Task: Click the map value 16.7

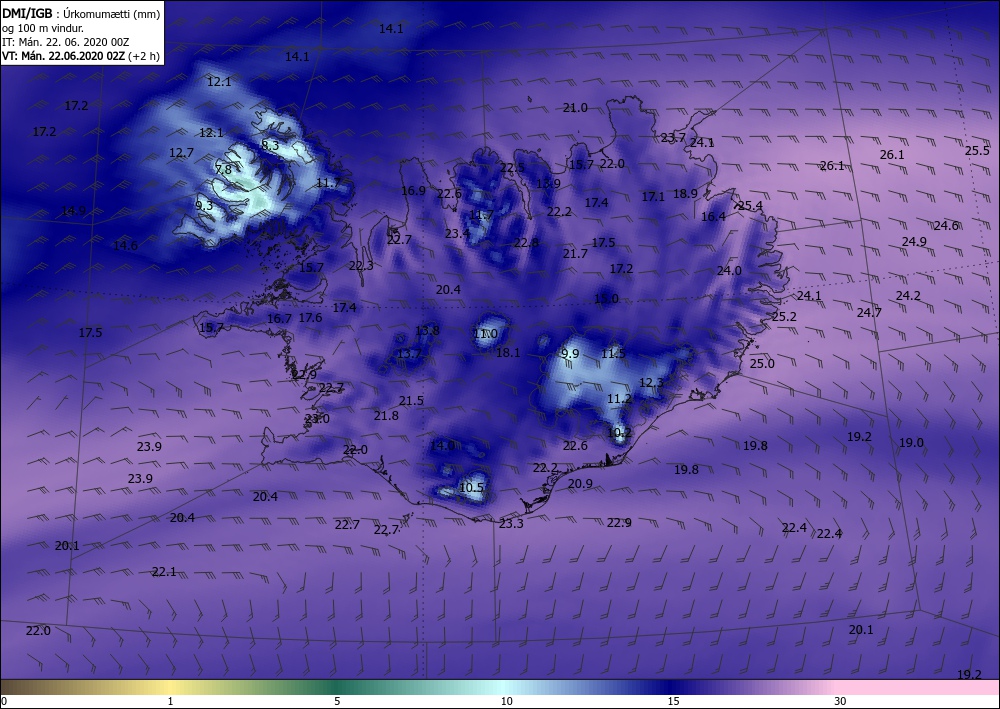Action: [279, 319]
